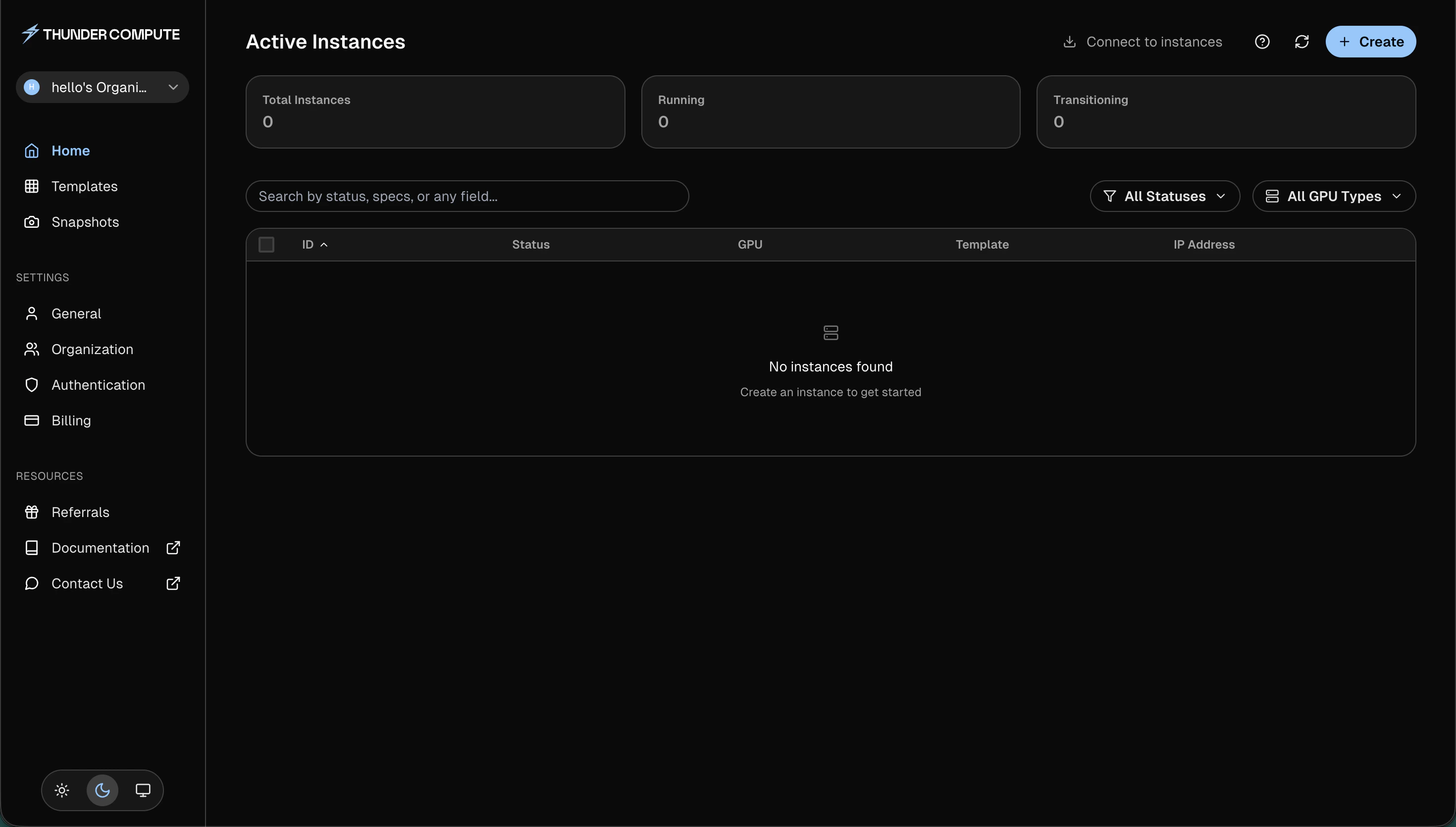Click the Referrals gift icon
This screenshot has height=827, width=1456.
coord(32,513)
